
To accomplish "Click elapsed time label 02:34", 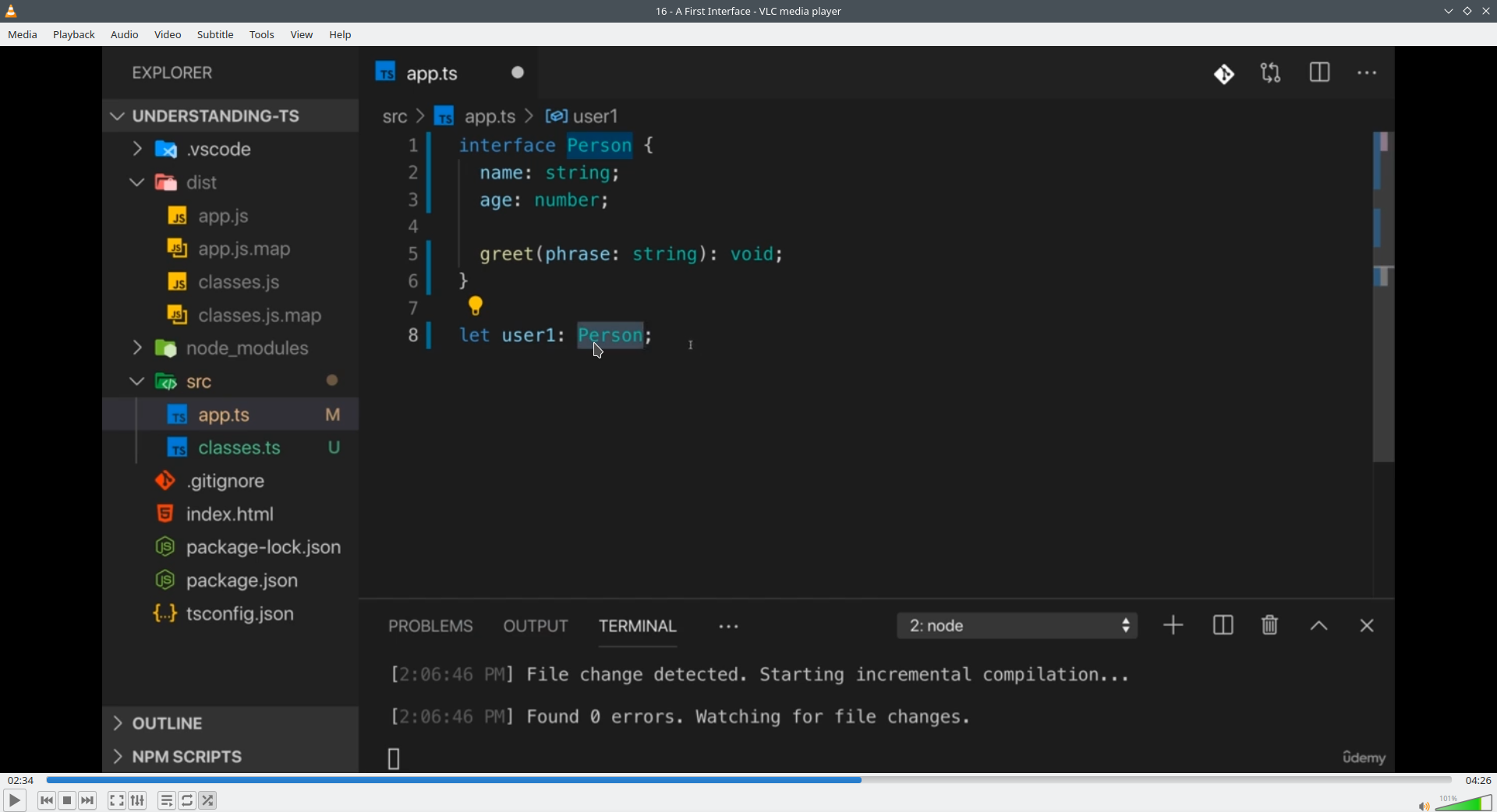I will pyautogui.click(x=21, y=780).
